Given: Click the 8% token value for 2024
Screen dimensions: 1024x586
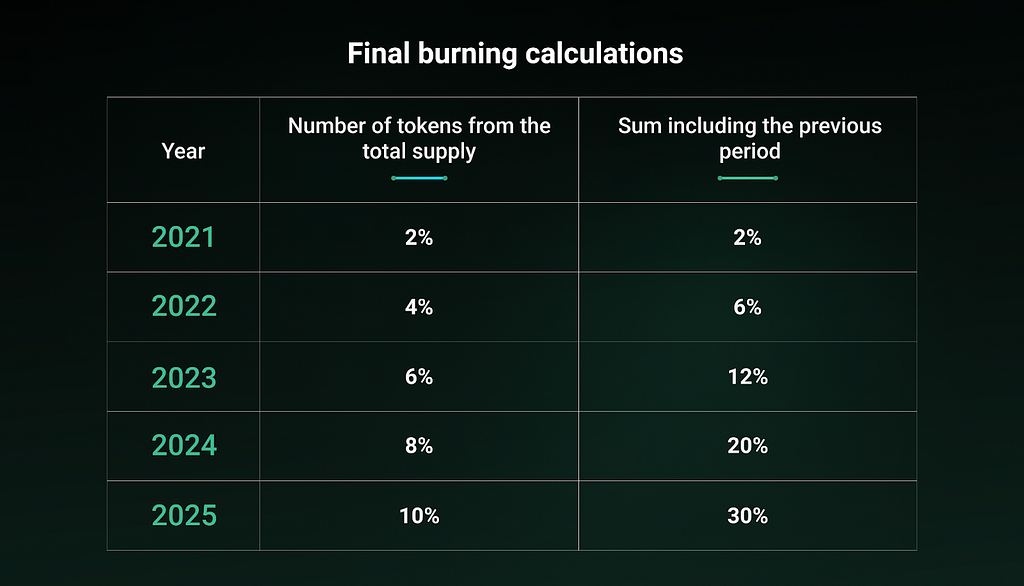Looking at the screenshot, I should click(x=419, y=446).
